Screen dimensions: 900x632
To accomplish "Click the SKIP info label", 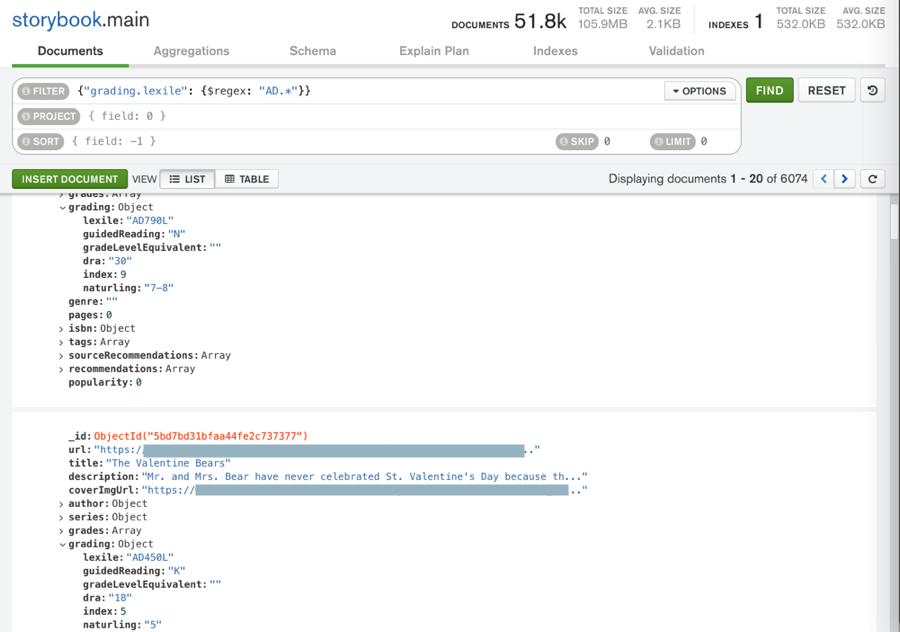I will click(x=577, y=141).
